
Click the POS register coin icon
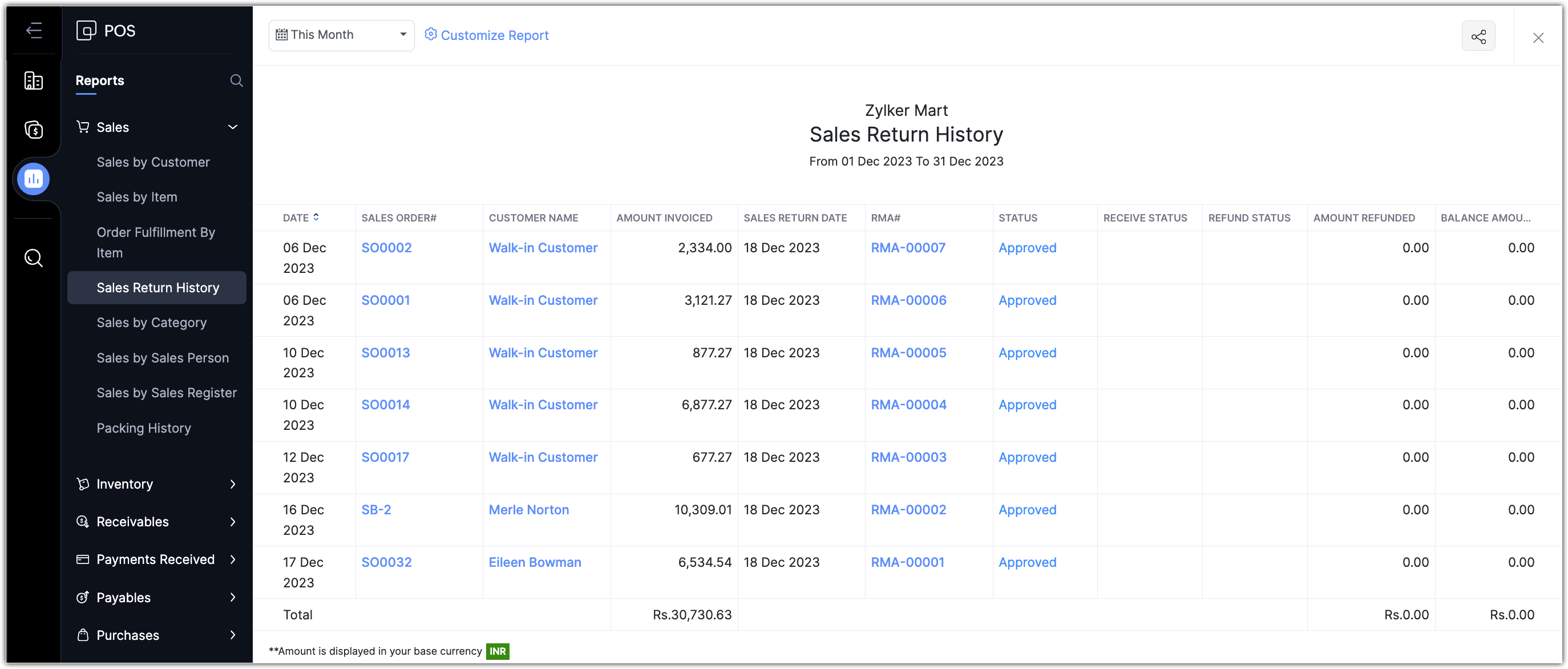coord(34,130)
